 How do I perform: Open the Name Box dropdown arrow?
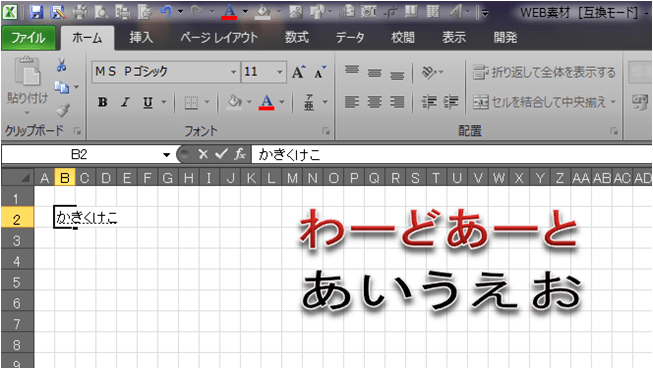[x=167, y=155]
